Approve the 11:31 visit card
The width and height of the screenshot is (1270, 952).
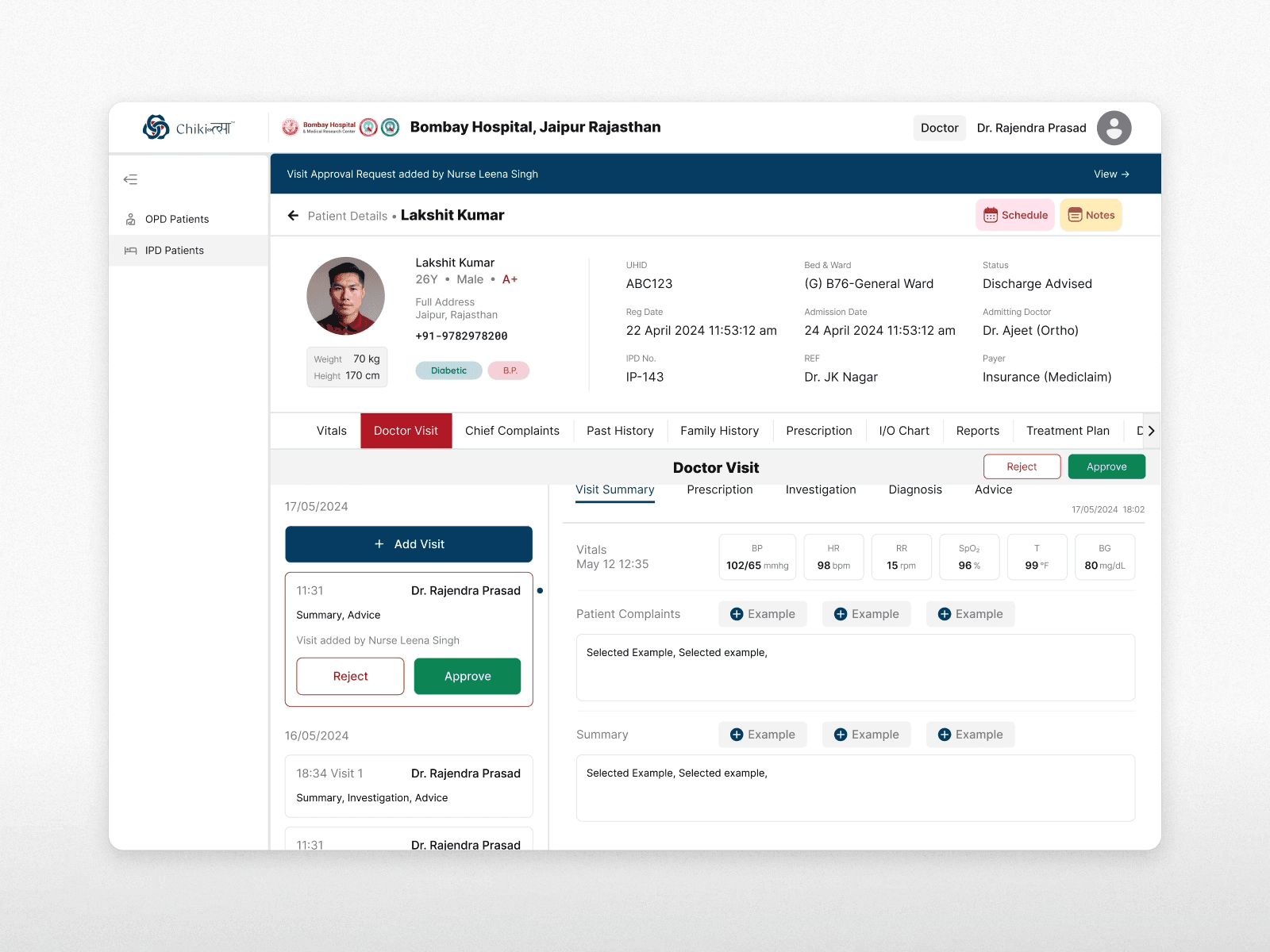point(468,677)
